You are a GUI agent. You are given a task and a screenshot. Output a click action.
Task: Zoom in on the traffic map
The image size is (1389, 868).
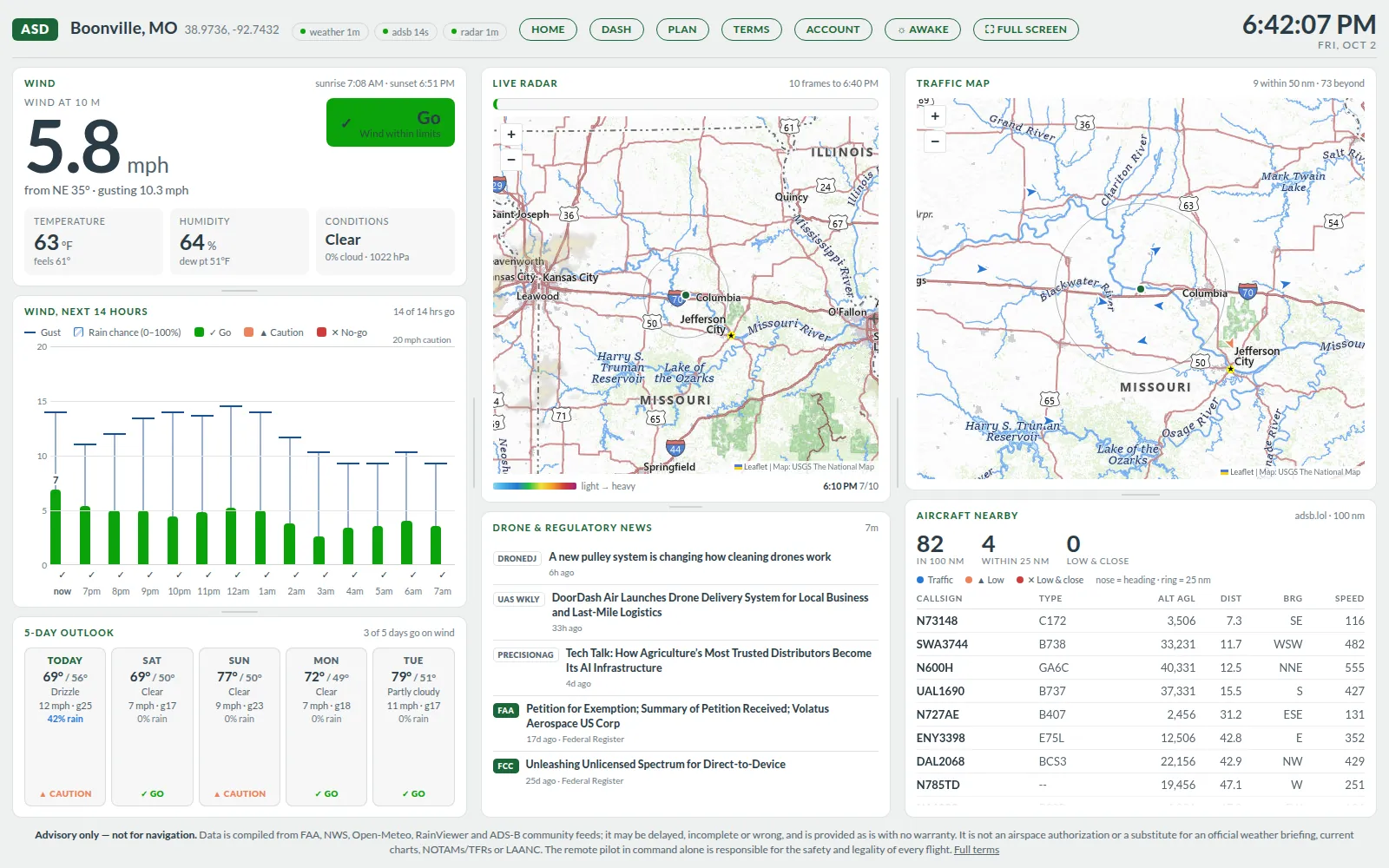(935, 116)
